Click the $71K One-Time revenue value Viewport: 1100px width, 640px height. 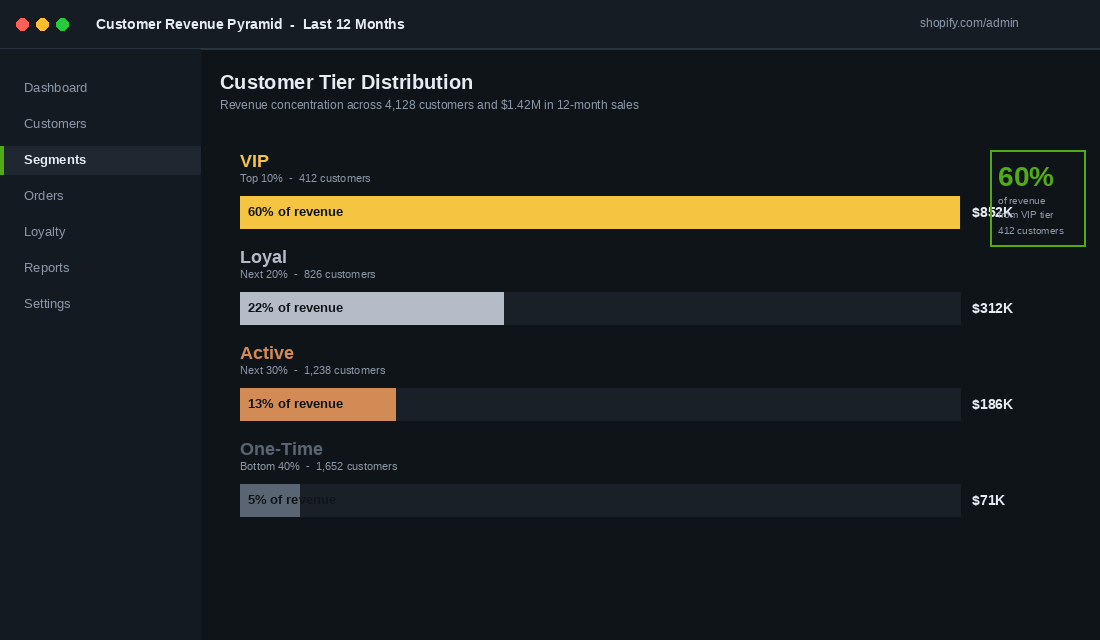(988, 500)
